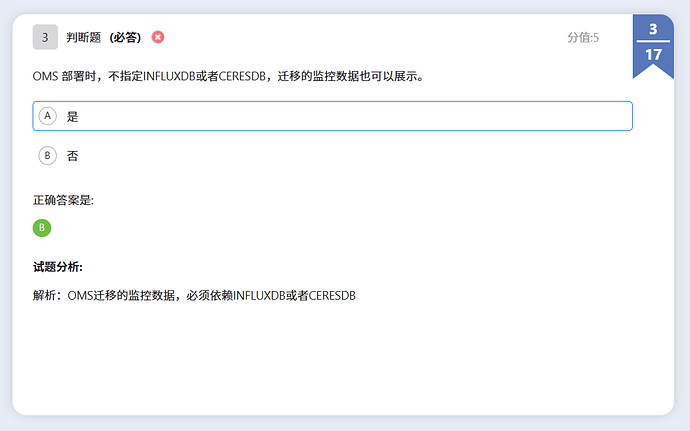
Task: Click the 分值:5 score label
Action: tap(582, 37)
